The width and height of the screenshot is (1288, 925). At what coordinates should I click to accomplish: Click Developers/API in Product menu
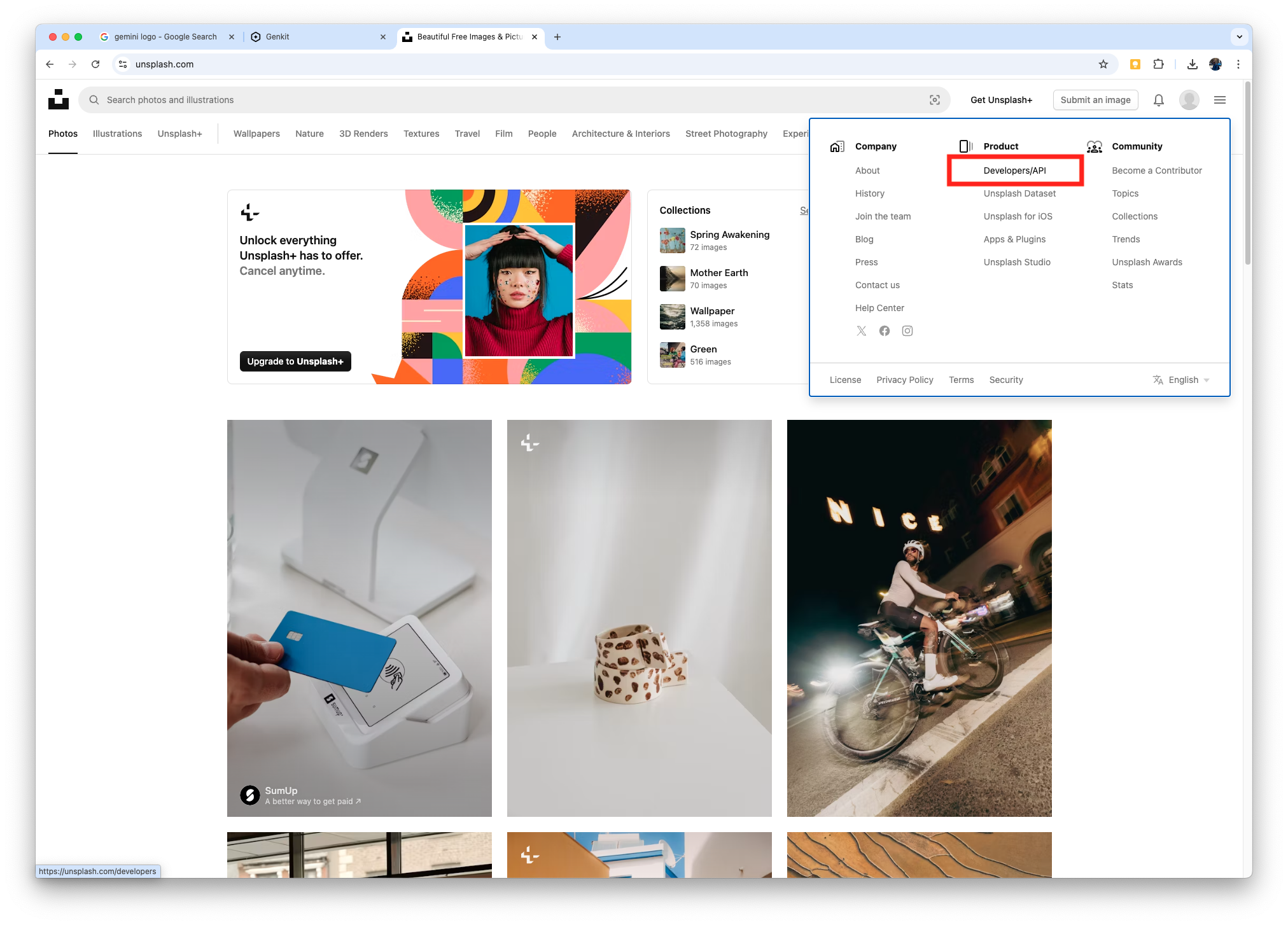1015,170
